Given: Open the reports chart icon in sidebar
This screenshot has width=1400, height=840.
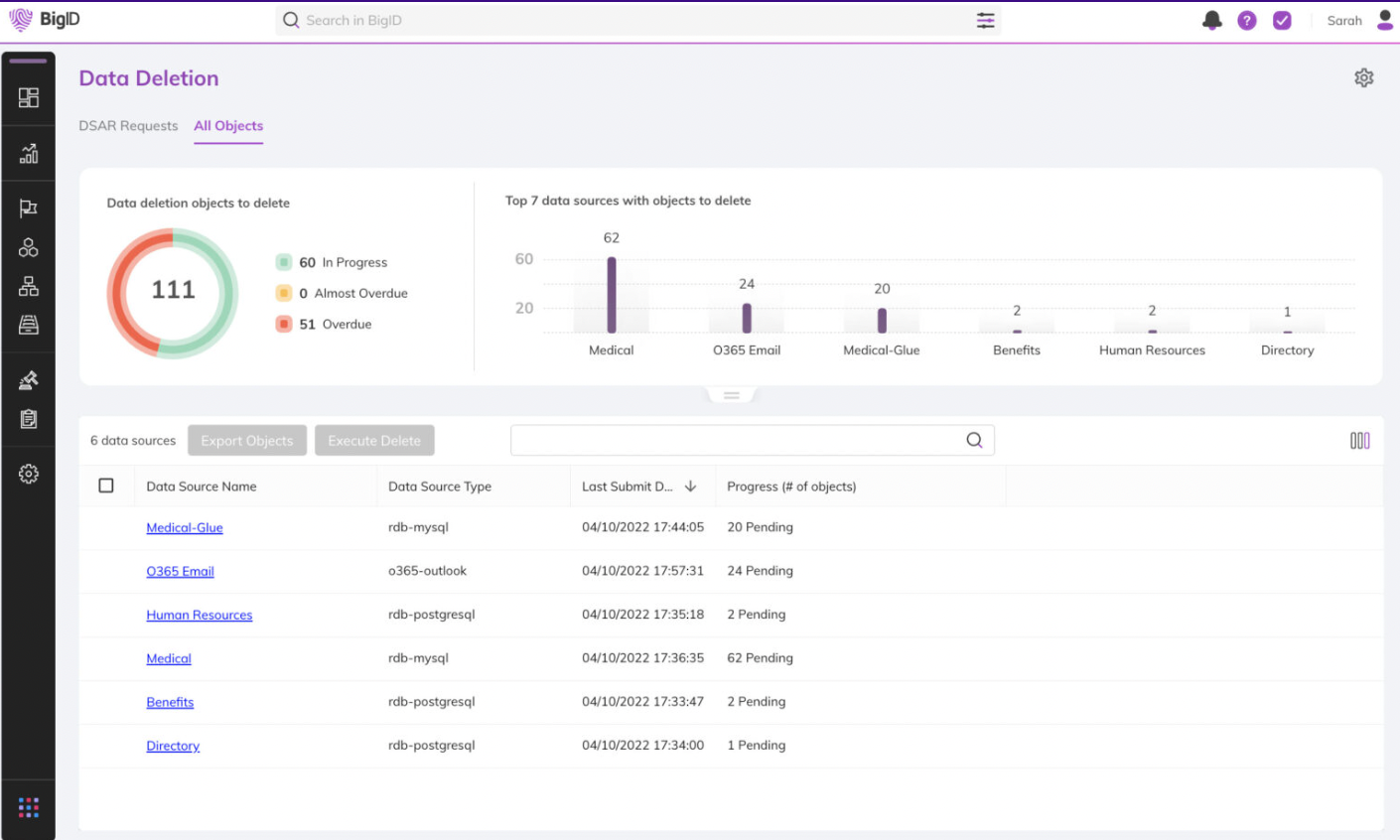Looking at the screenshot, I should 29,153.
